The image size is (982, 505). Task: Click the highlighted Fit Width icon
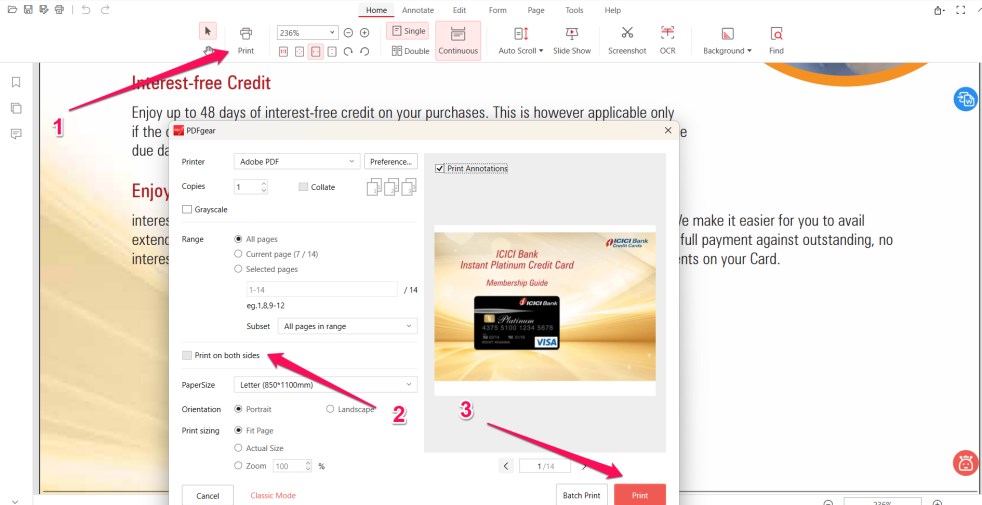[x=316, y=51]
